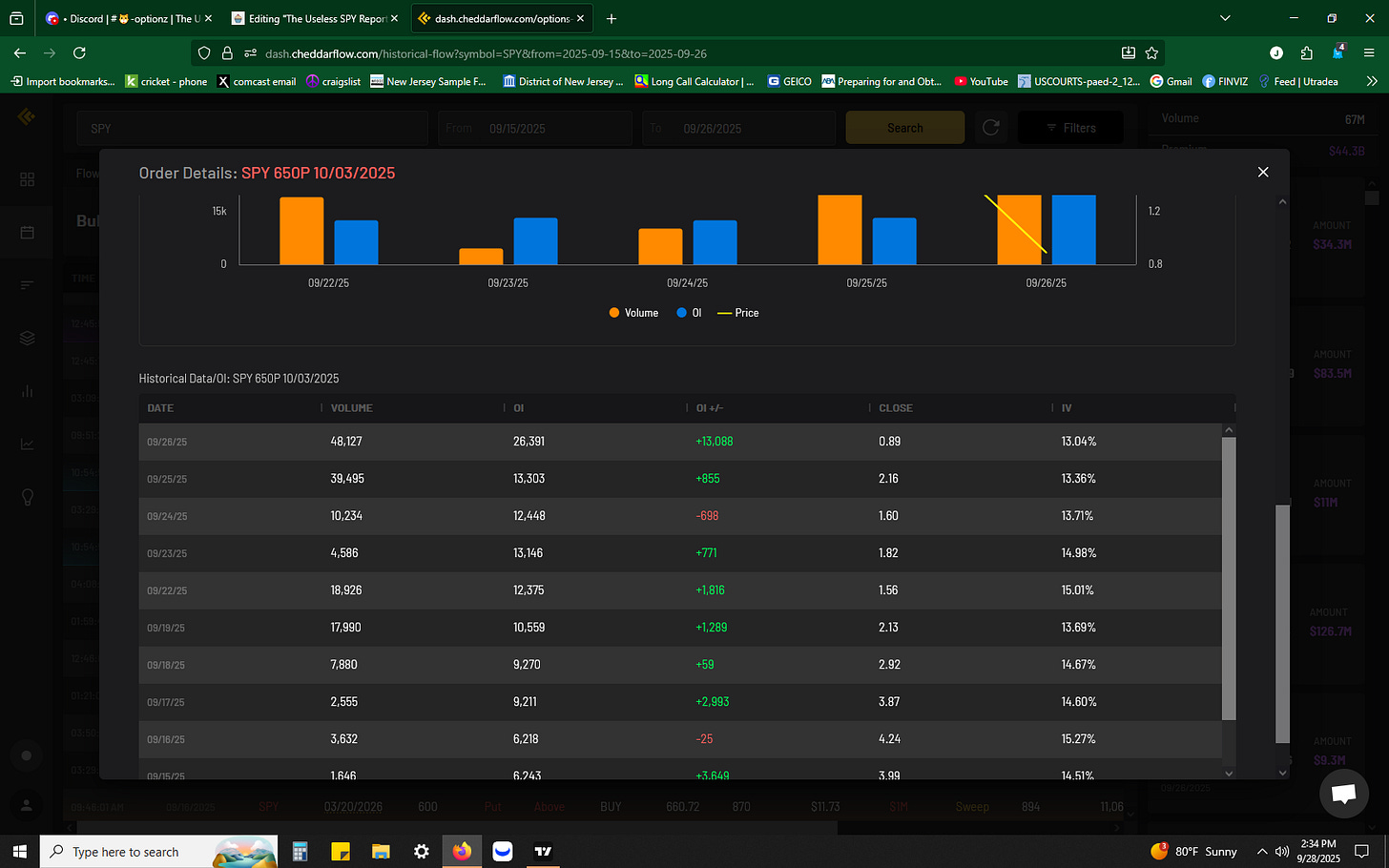1389x868 pixels.
Task: Click the 09/22/25 orange volume bar
Action: click(x=301, y=231)
